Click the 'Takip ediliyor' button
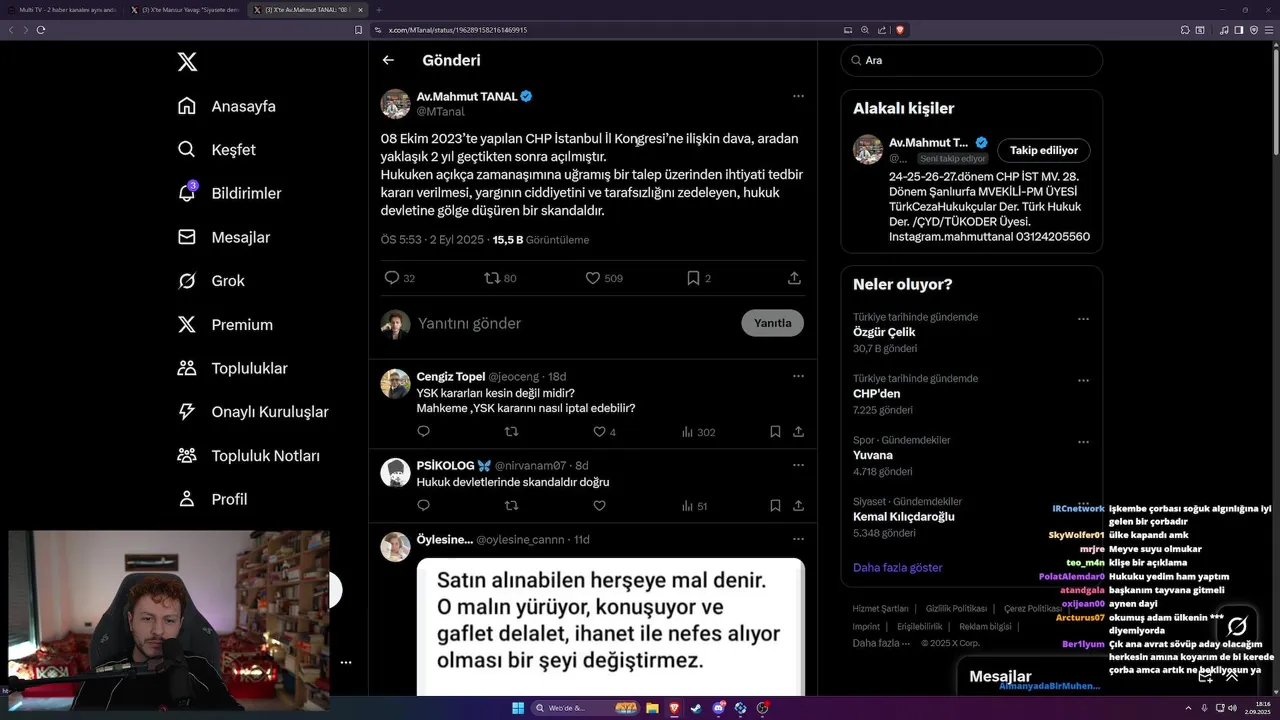Image resolution: width=1280 pixels, height=720 pixels. pos(1044,150)
